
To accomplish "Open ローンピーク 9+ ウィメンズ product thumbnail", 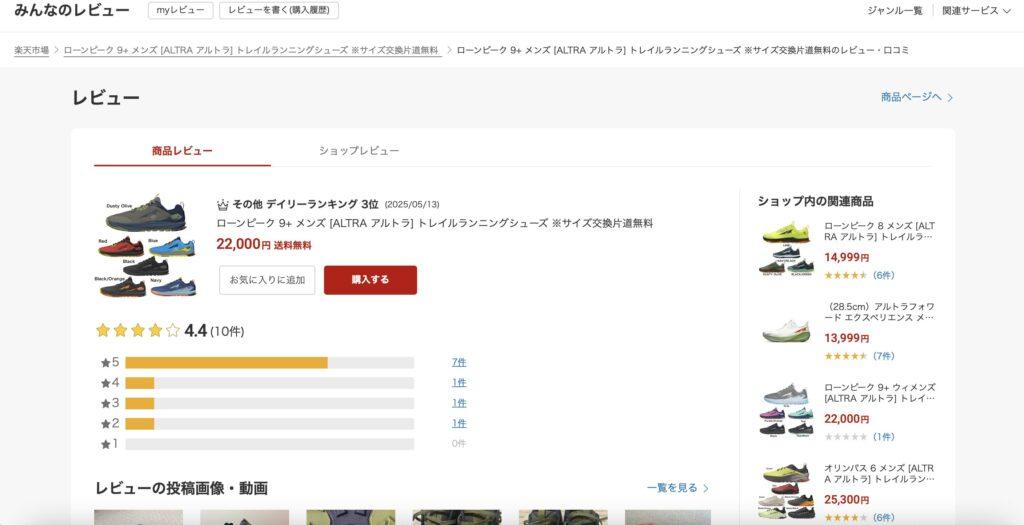I will pos(787,411).
